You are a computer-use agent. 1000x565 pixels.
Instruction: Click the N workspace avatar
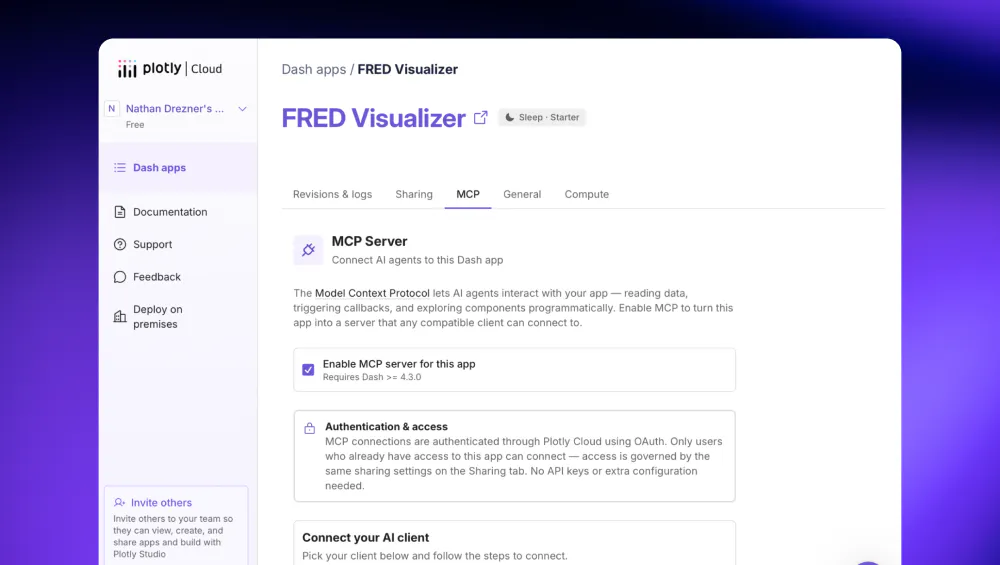112,108
